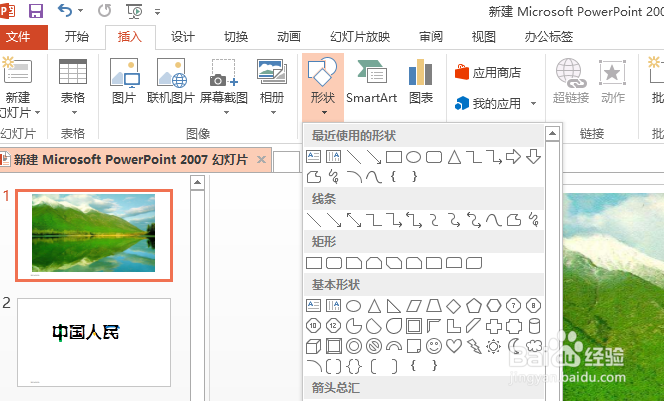664x401 pixels.
Task: Select the no-symbol prohibition shape
Action: pos(374,346)
